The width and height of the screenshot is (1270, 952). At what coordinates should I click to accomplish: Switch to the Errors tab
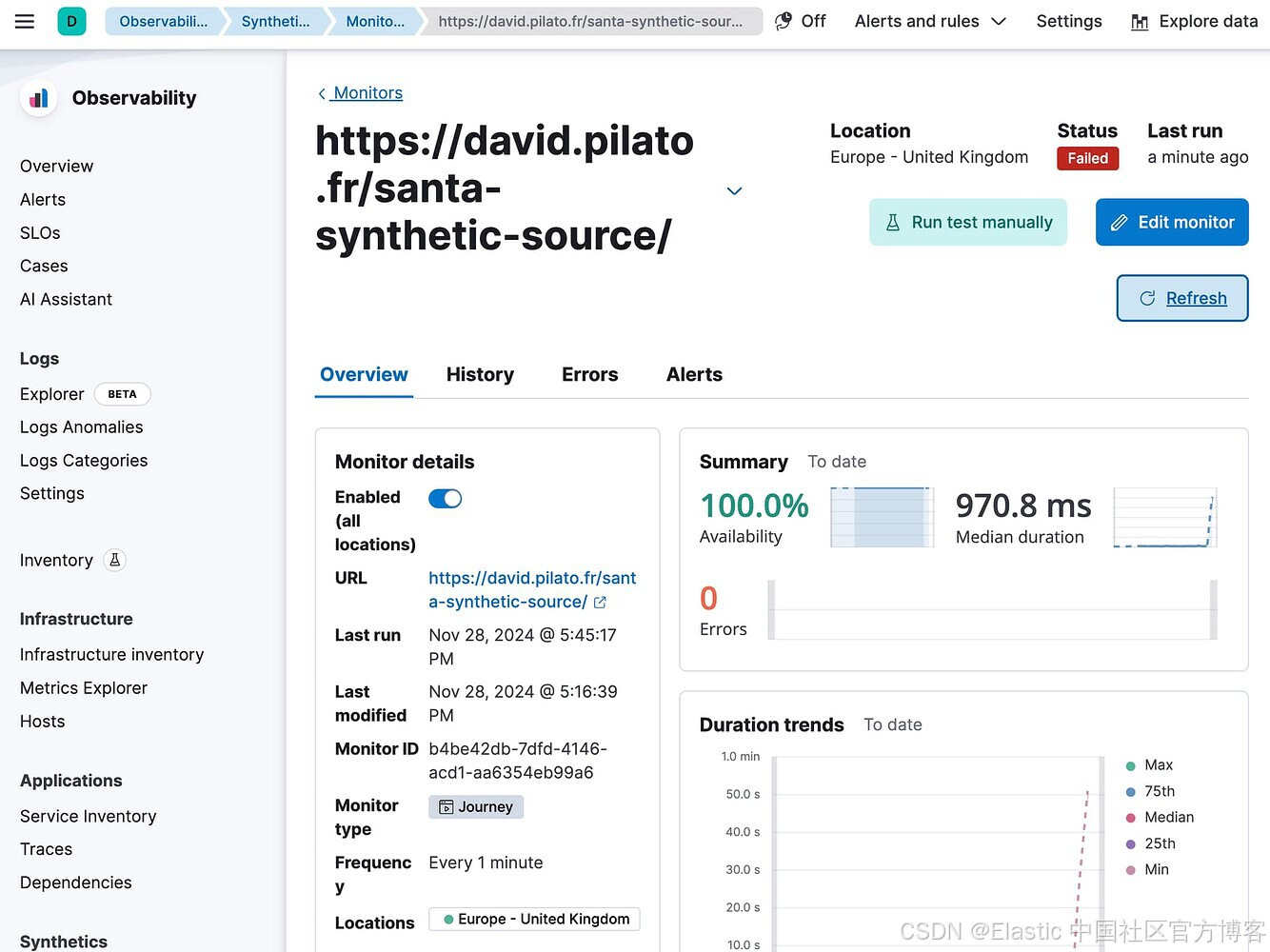(x=589, y=375)
